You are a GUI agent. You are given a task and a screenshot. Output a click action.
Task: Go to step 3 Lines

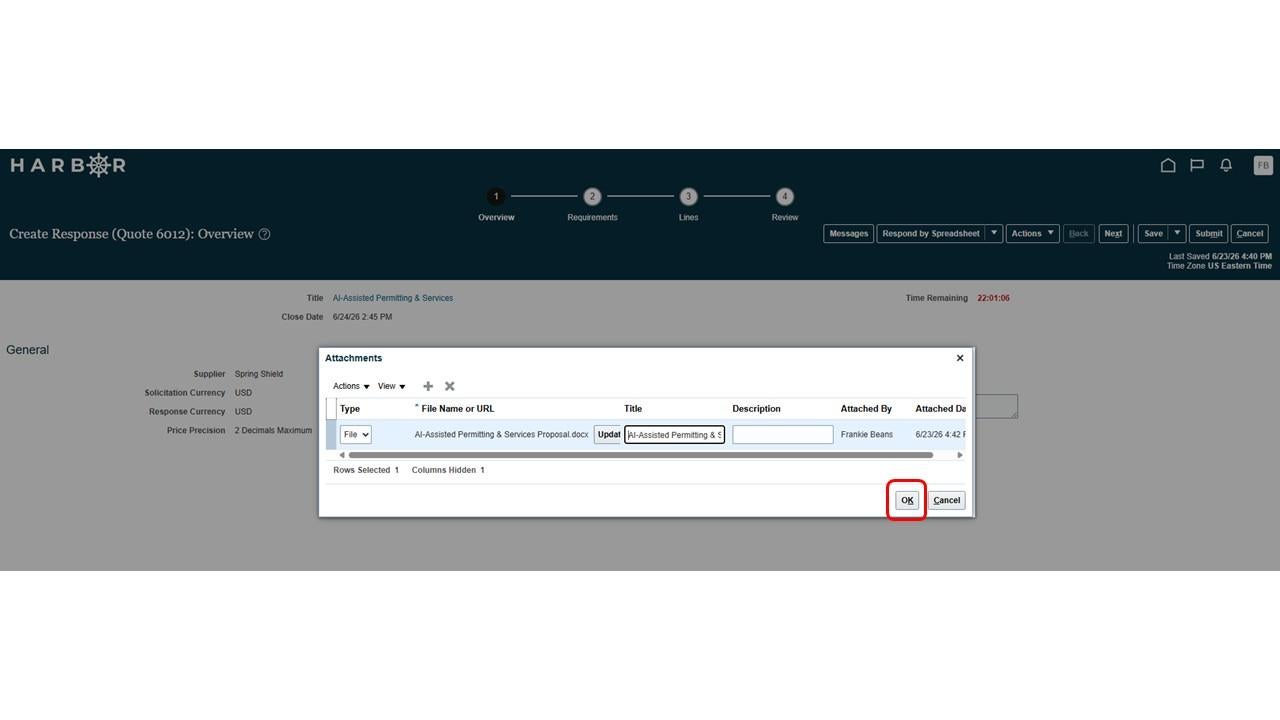point(688,197)
